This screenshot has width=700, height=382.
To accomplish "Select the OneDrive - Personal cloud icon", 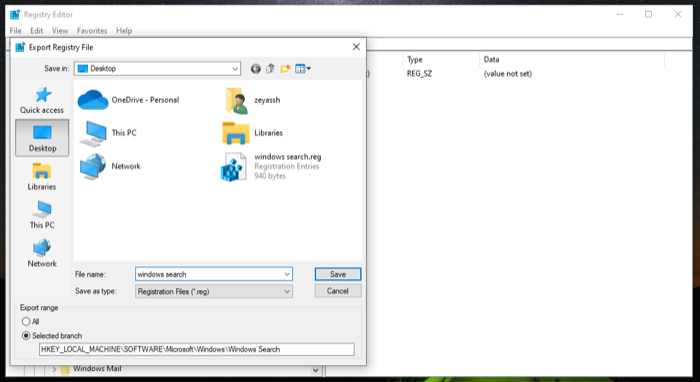I will [x=93, y=100].
